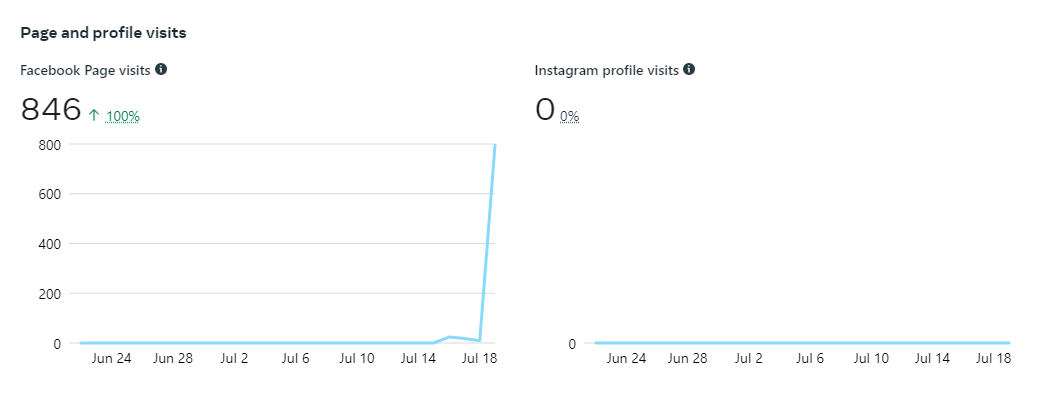Click the spike peak on Facebook chart line

pyautogui.click(x=496, y=146)
